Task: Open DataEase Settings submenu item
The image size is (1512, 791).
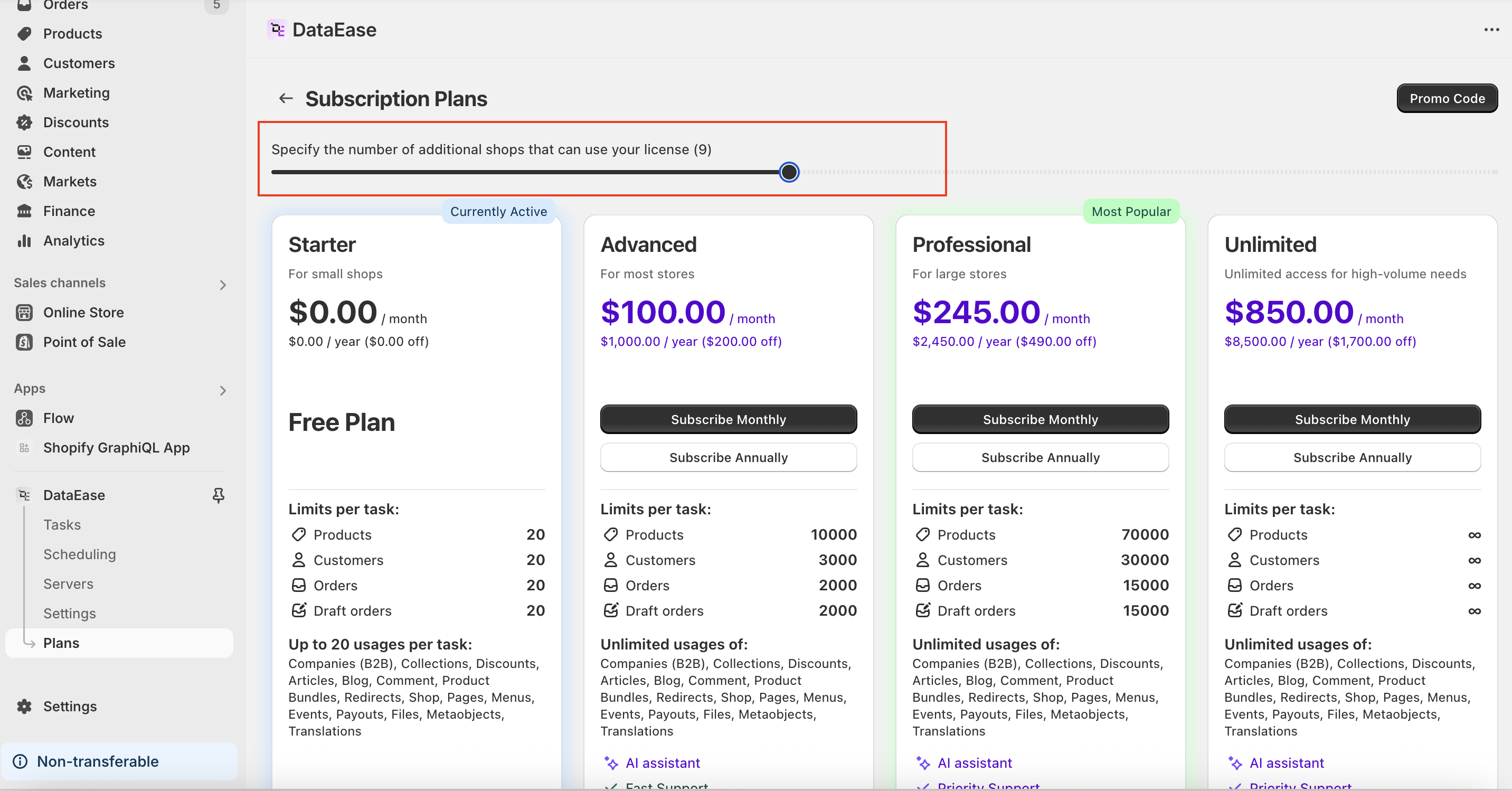Action: pyautogui.click(x=69, y=613)
